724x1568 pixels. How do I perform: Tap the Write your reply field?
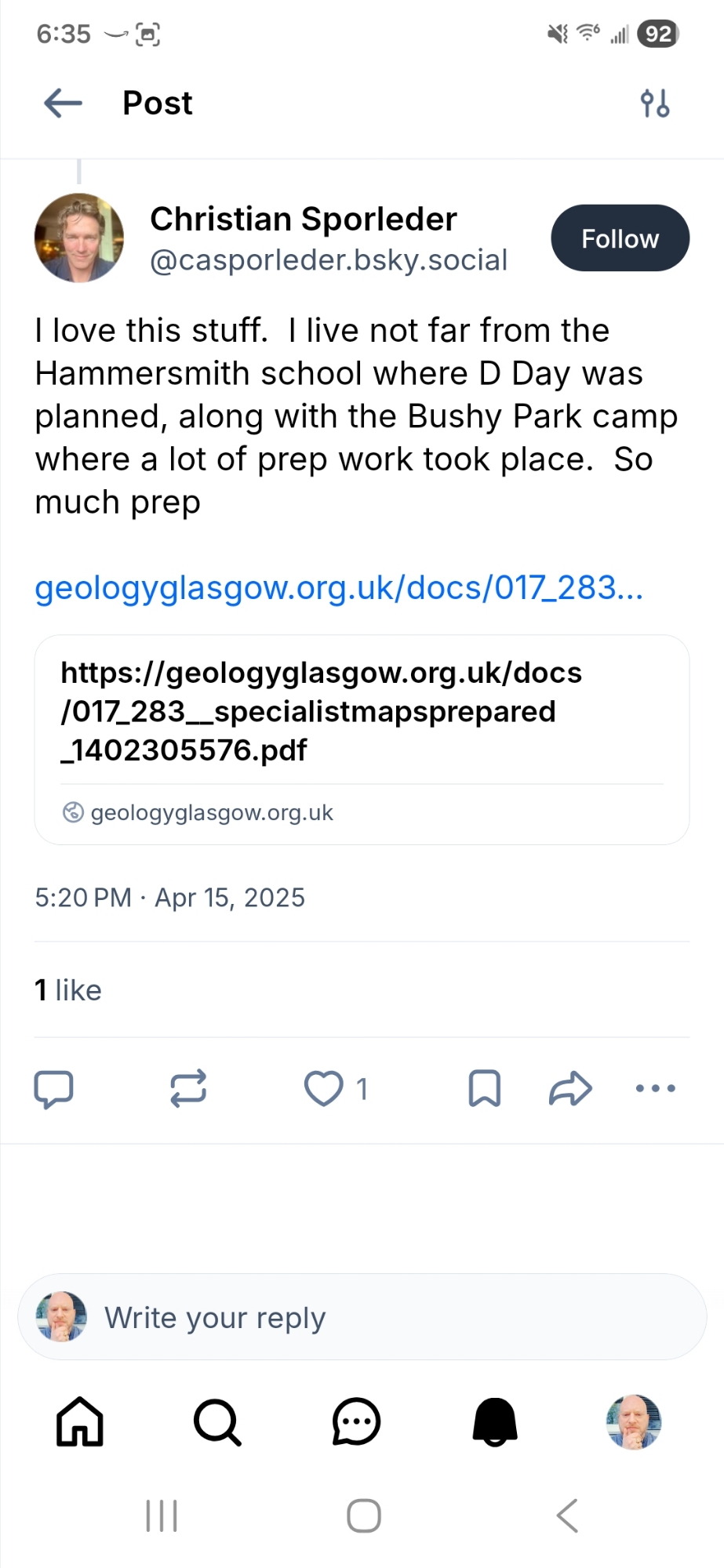pyautogui.click(x=362, y=1317)
